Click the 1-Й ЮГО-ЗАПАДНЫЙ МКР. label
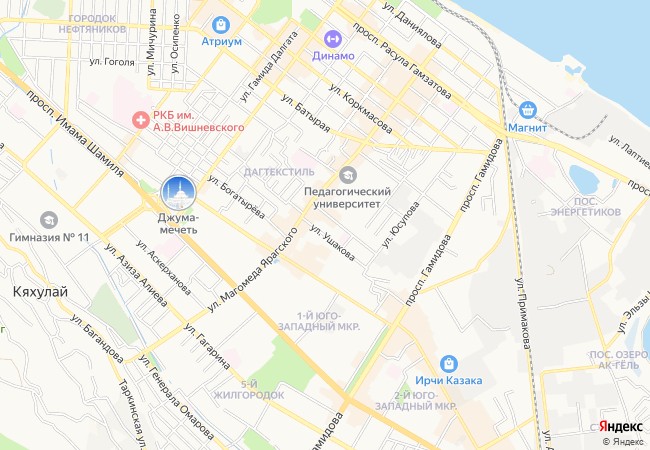The width and height of the screenshot is (650, 450). (319, 322)
